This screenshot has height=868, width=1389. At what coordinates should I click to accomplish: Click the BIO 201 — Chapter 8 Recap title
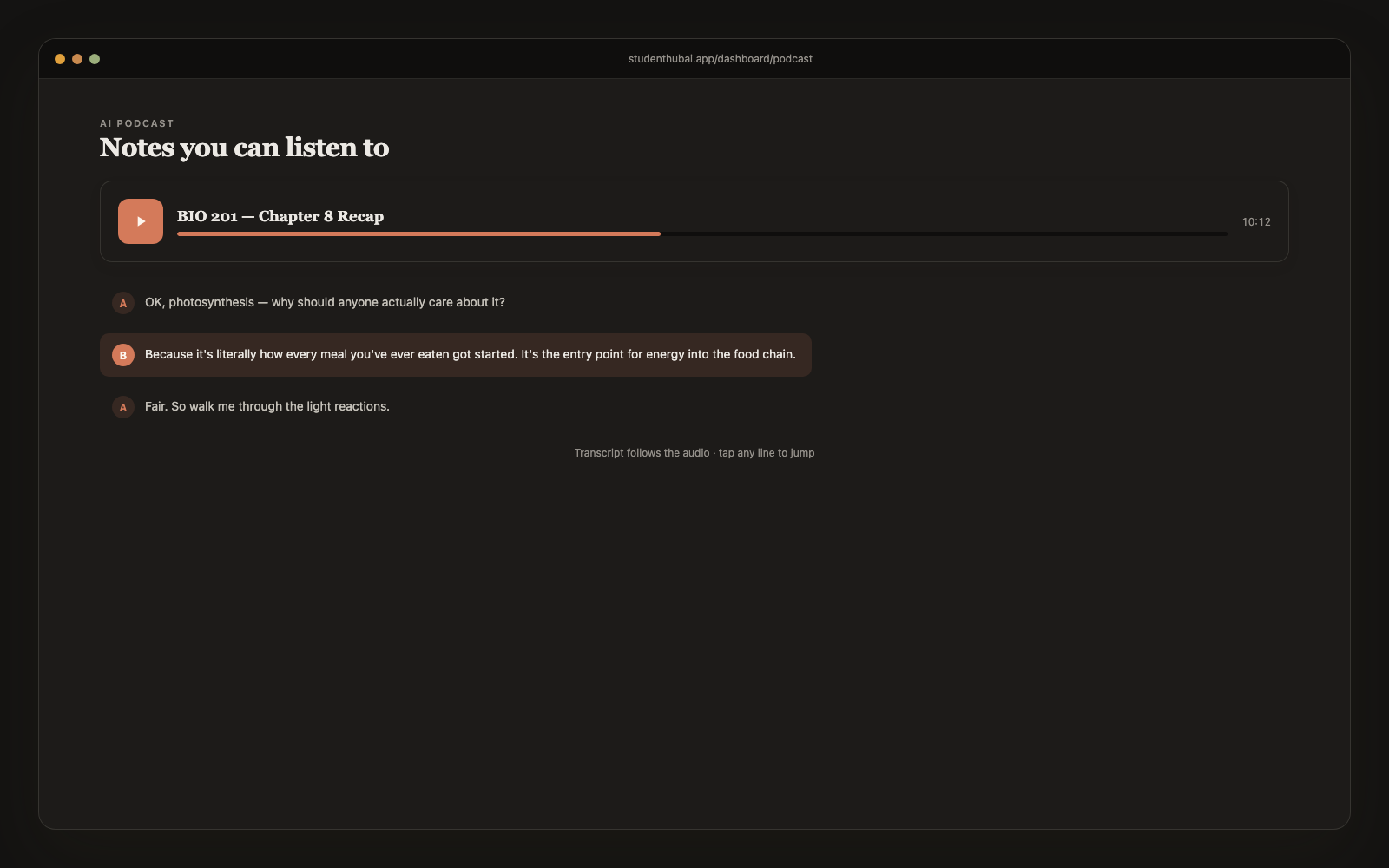[x=280, y=216]
